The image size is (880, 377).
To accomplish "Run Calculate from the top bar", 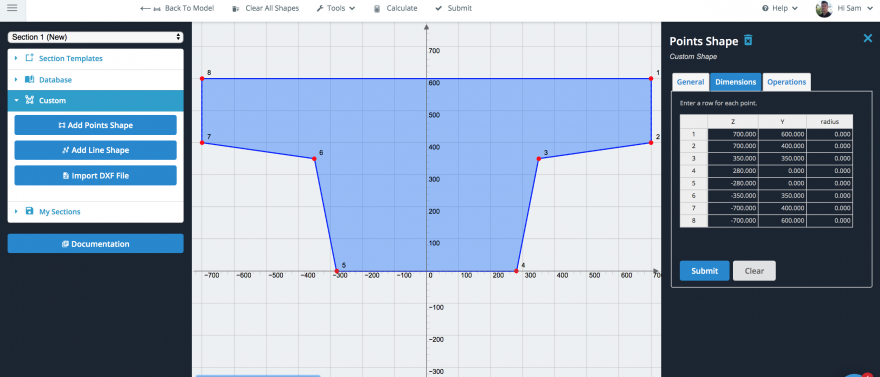I will click(x=395, y=8).
